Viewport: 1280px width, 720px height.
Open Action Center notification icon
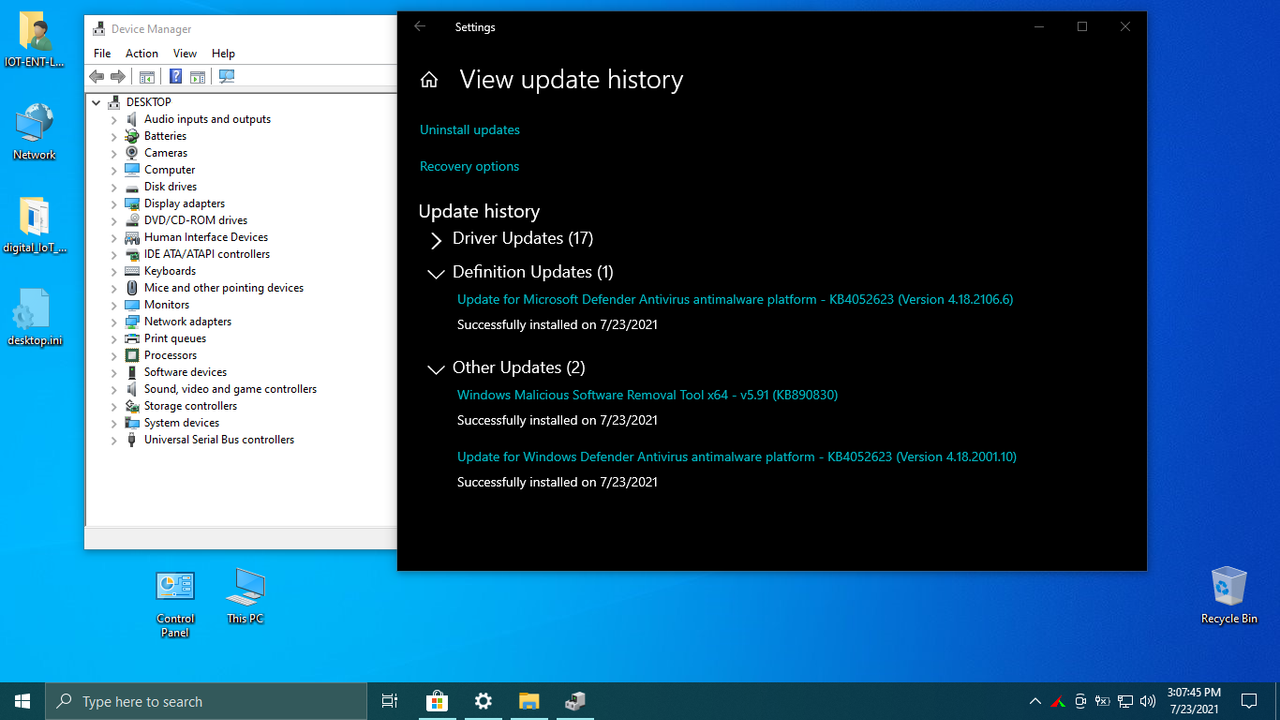coord(1248,701)
